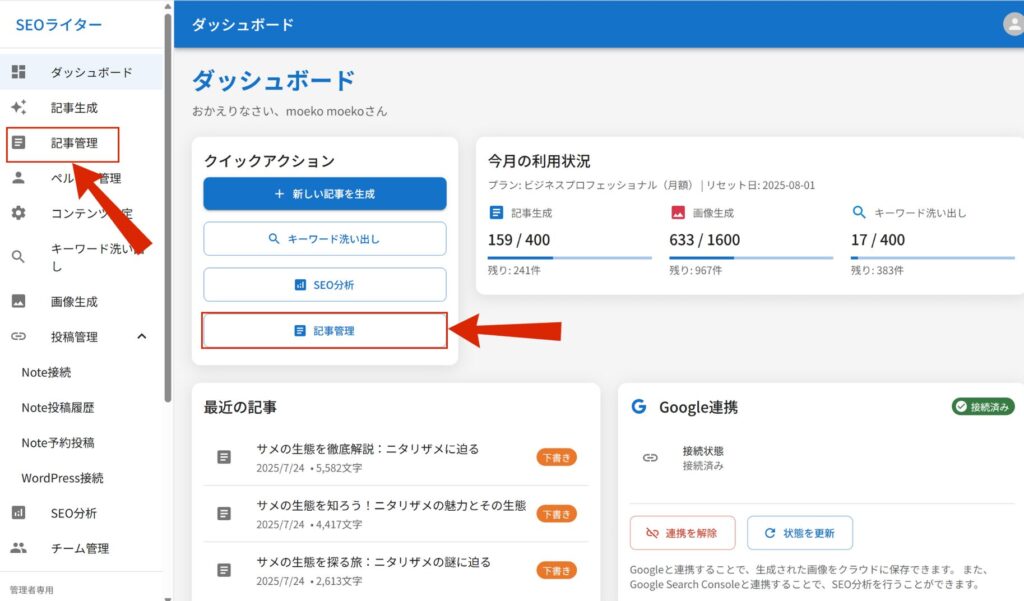Open 記事管理 in the sidebar
This screenshot has height=601, width=1024.
[x=74, y=143]
